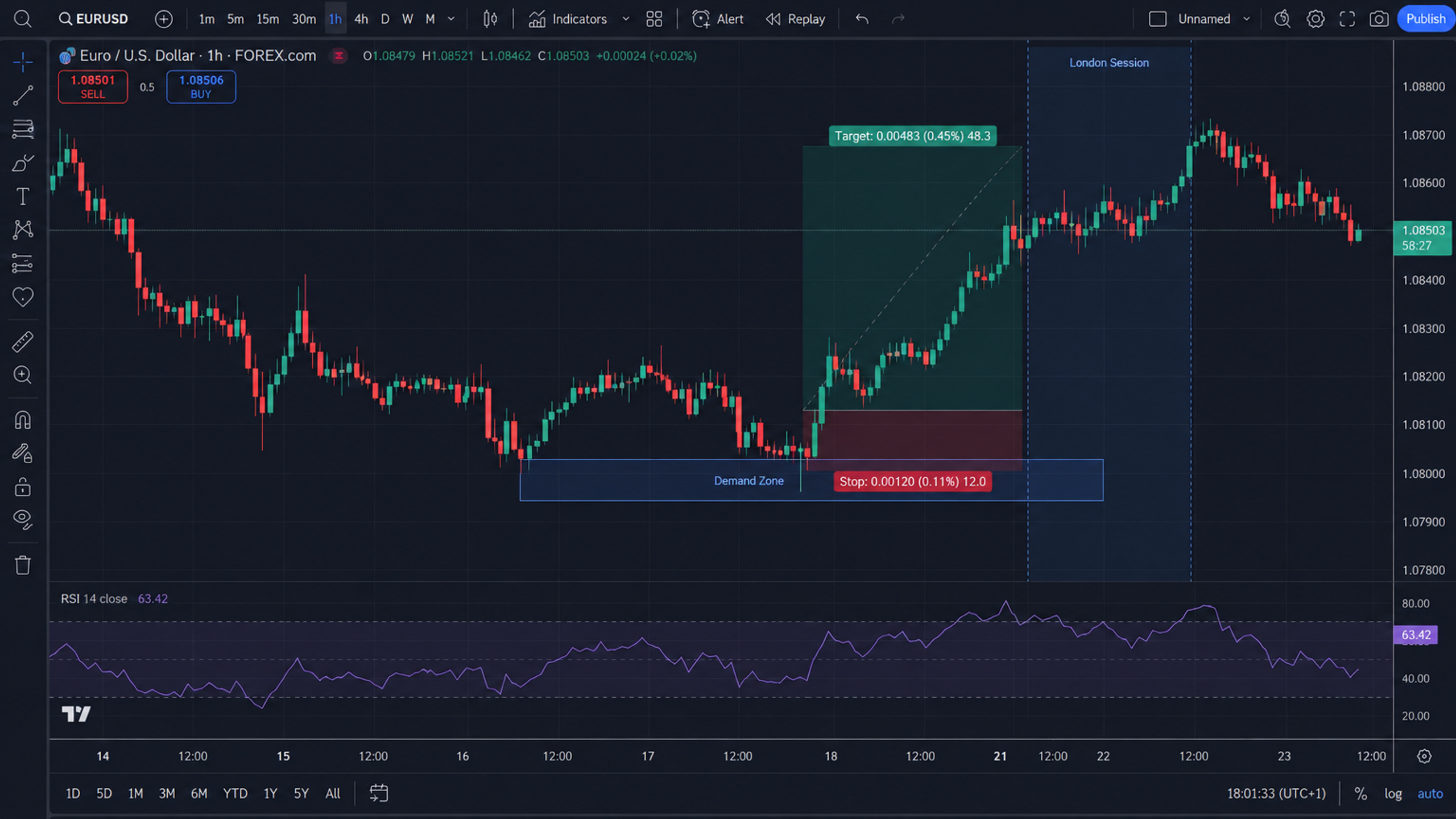Open chart settings gear in top toolbar
The height and width of the screenshot is (819, 1456).
point(1315,19)
